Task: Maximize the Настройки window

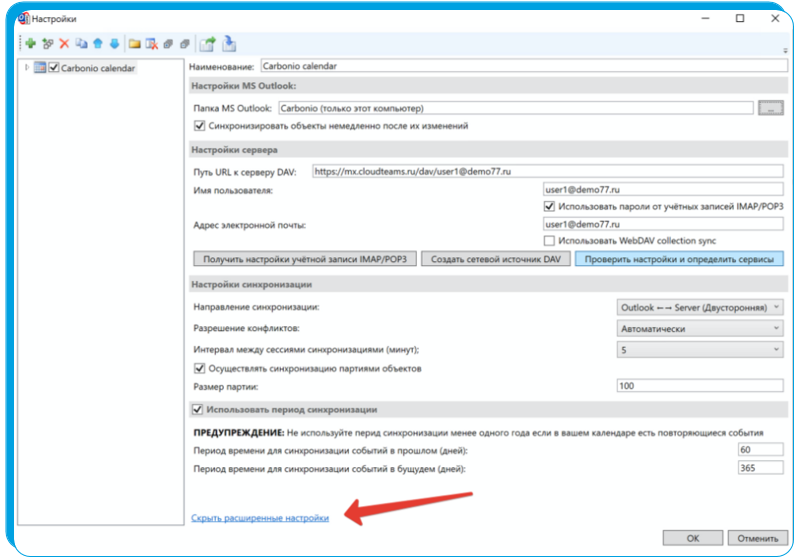Action: click(x=740, y=18)
